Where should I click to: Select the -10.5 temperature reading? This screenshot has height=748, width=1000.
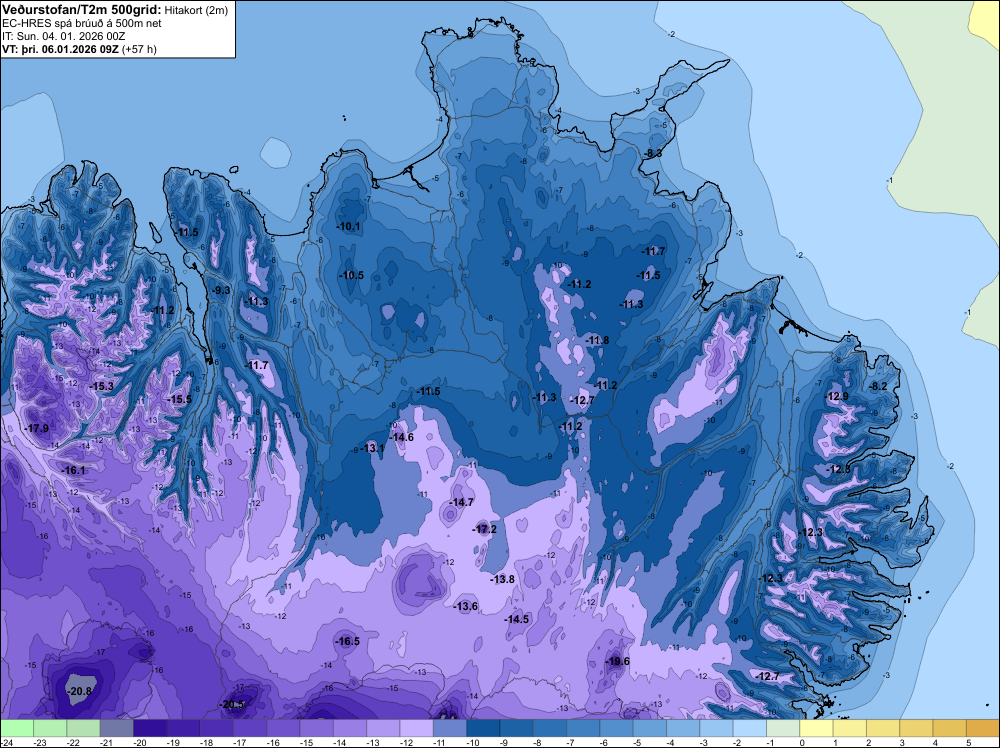[352, 275]
